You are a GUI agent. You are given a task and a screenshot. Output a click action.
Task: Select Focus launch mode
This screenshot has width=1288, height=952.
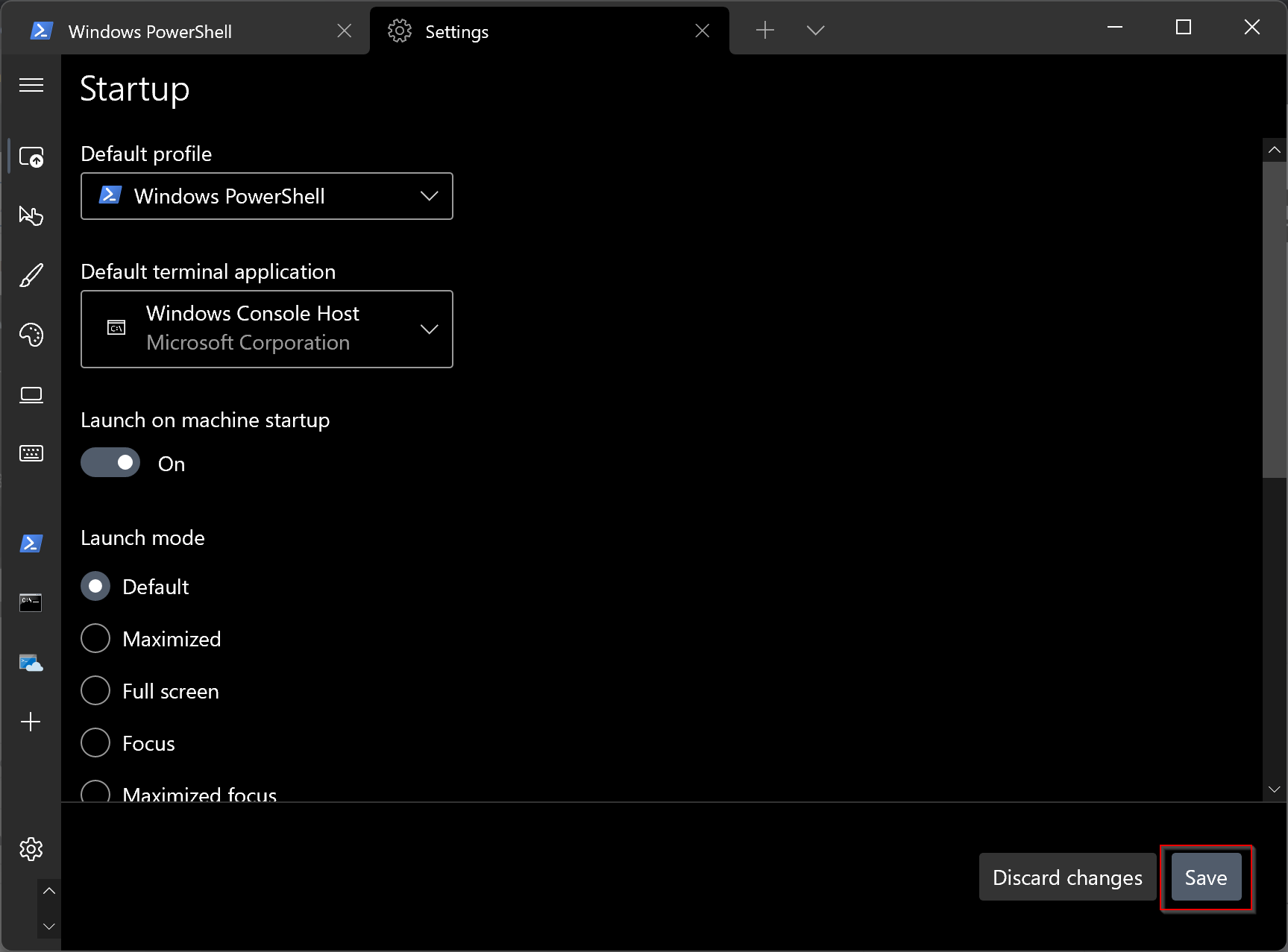(x=128, y=743)
